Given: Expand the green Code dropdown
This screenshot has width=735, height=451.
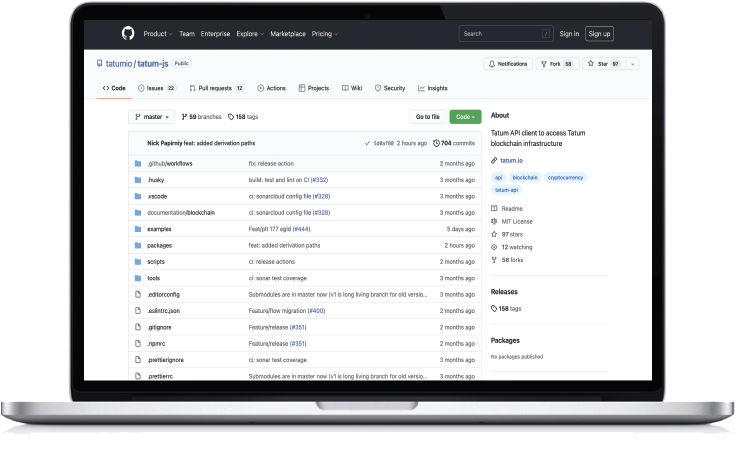Looking at the screenshot, I should coord(465,117).
